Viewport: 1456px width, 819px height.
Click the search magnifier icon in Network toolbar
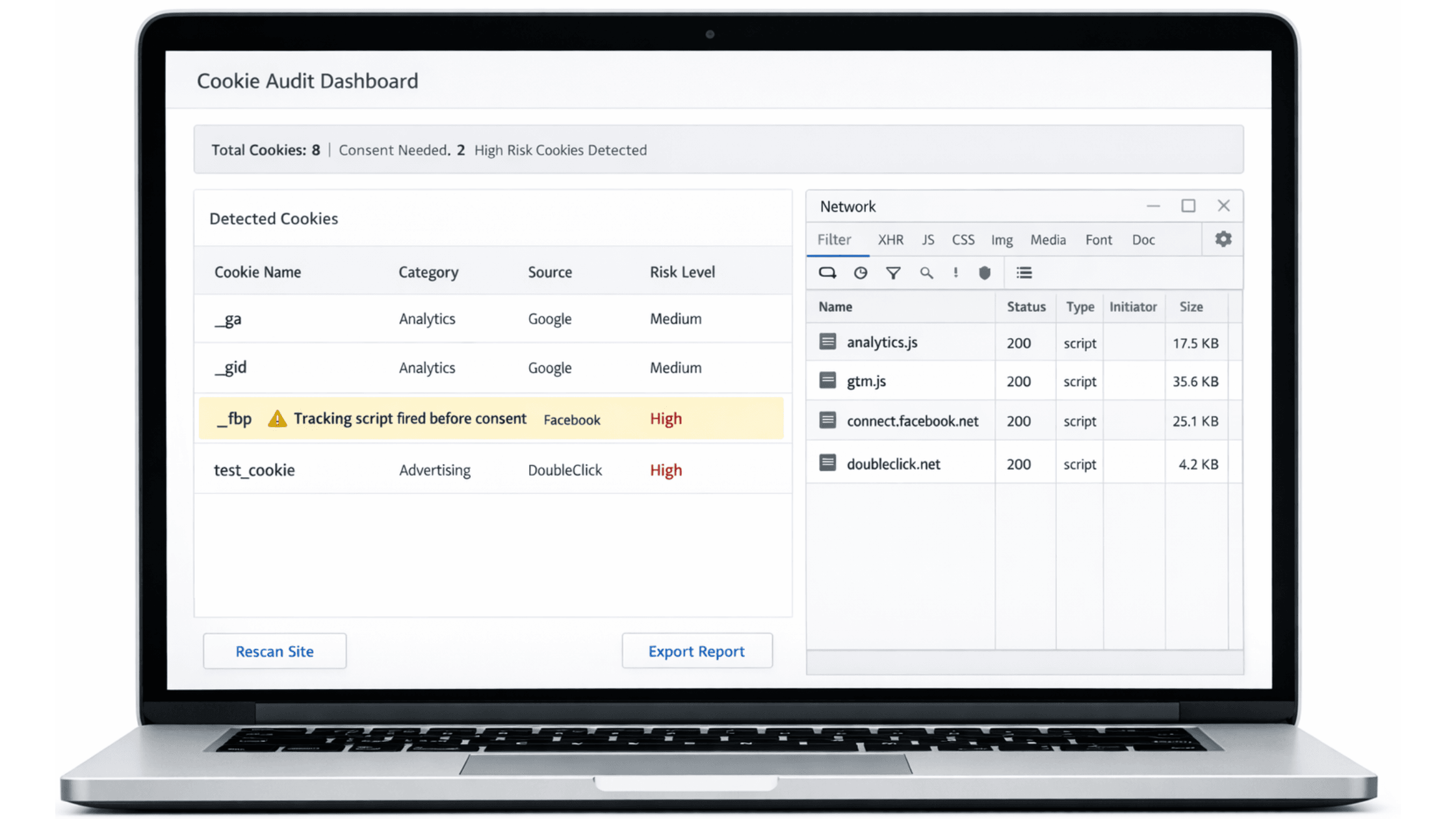(x=927, y=272)
